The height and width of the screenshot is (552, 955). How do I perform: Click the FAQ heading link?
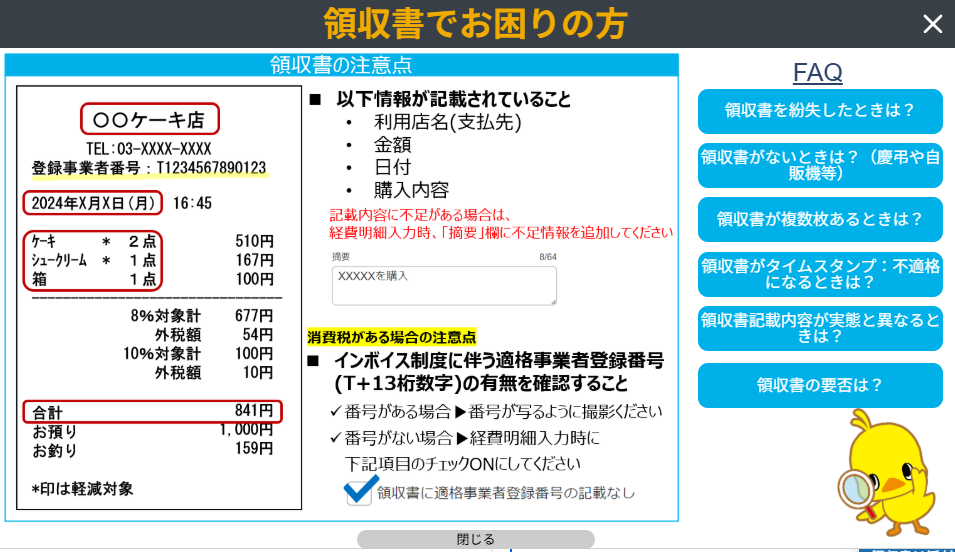click(817, 72)
